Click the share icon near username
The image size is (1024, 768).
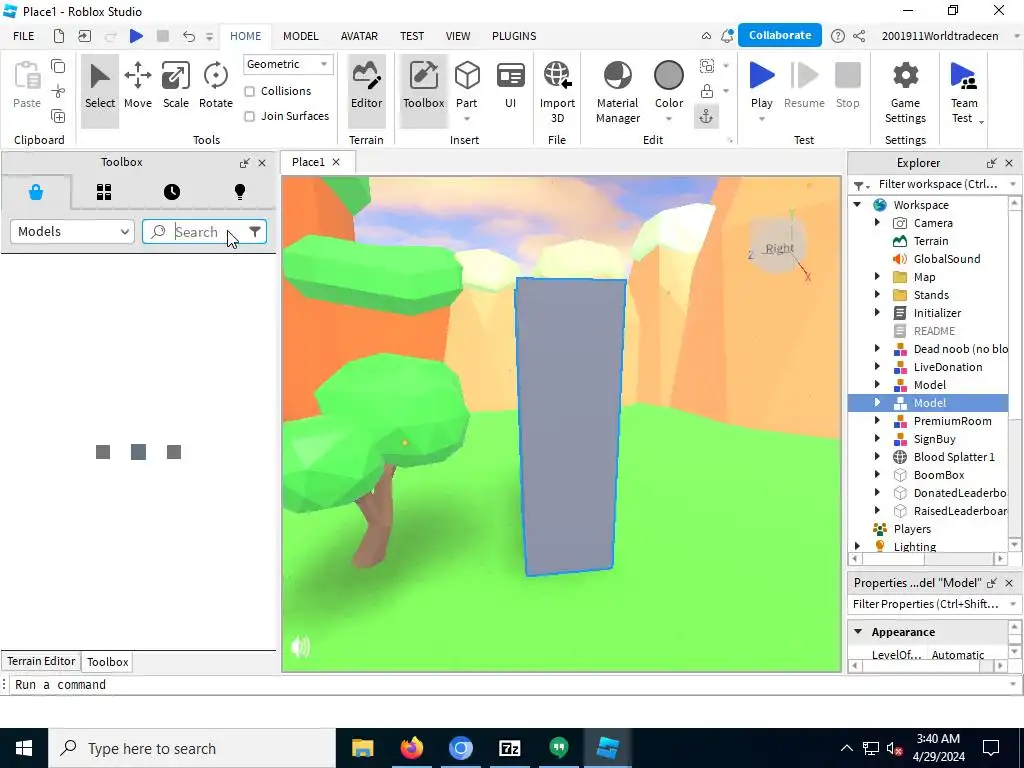pyautogui.click(x=859, y=36)
